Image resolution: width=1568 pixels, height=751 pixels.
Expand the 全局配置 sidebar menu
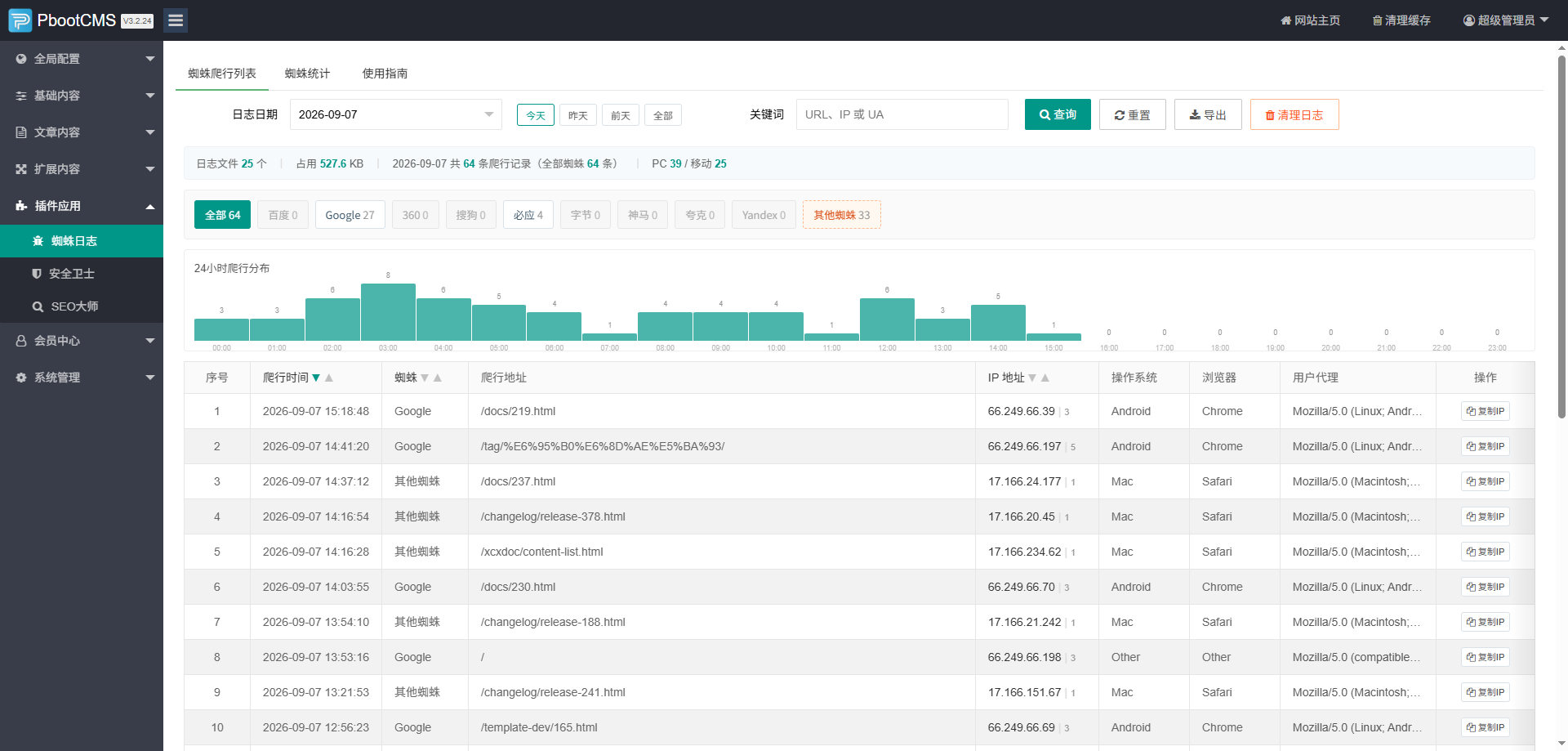point(82,59)
